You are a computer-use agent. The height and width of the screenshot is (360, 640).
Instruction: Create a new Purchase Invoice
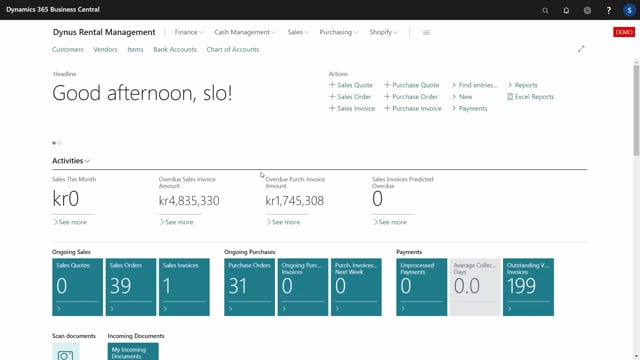413,108
